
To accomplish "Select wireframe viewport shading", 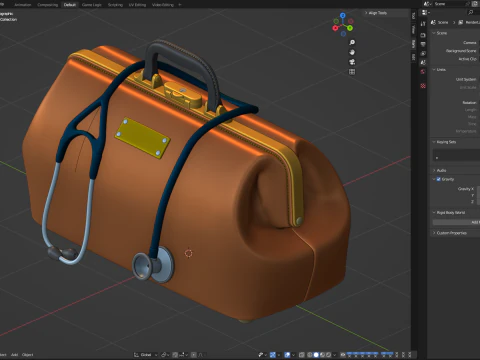I will 309,355.
